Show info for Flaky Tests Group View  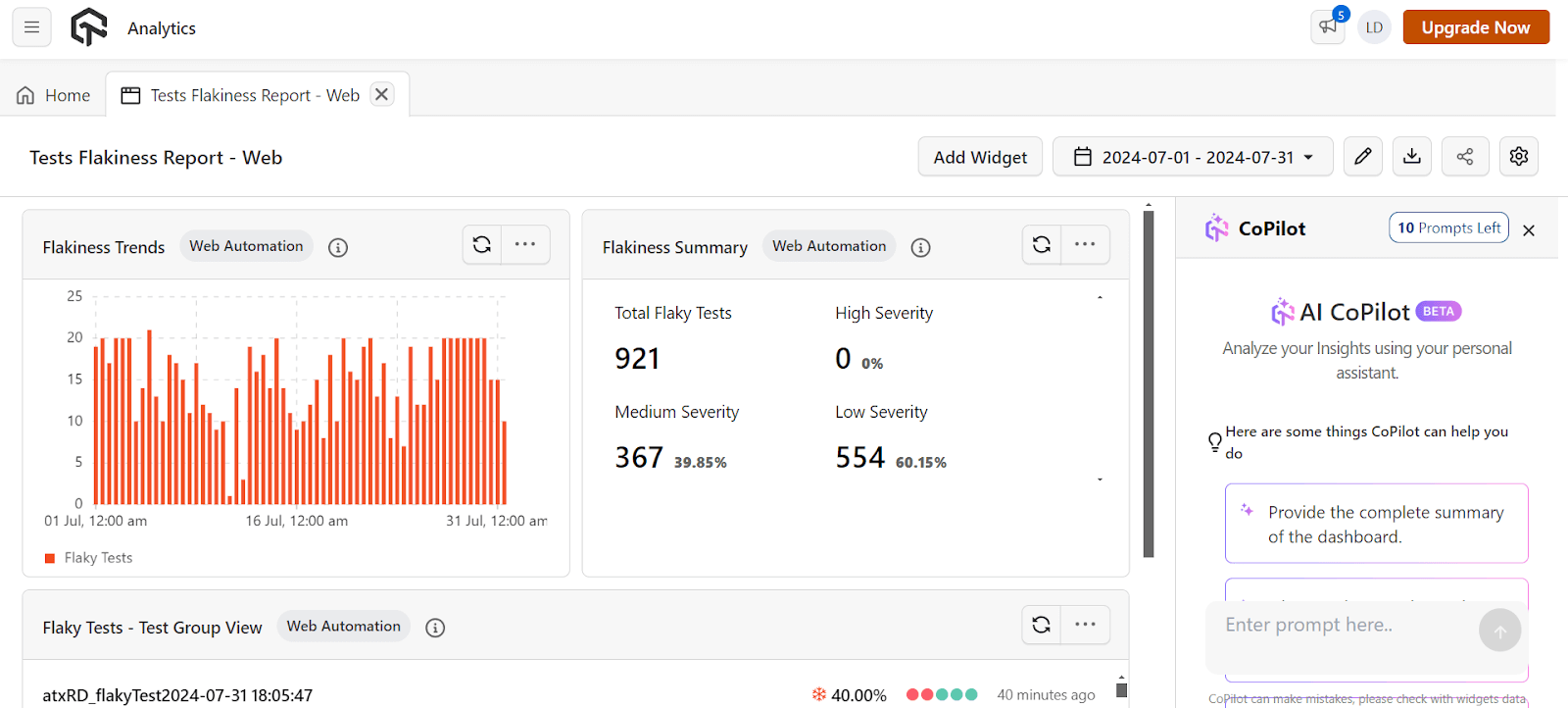coord(435,628)
